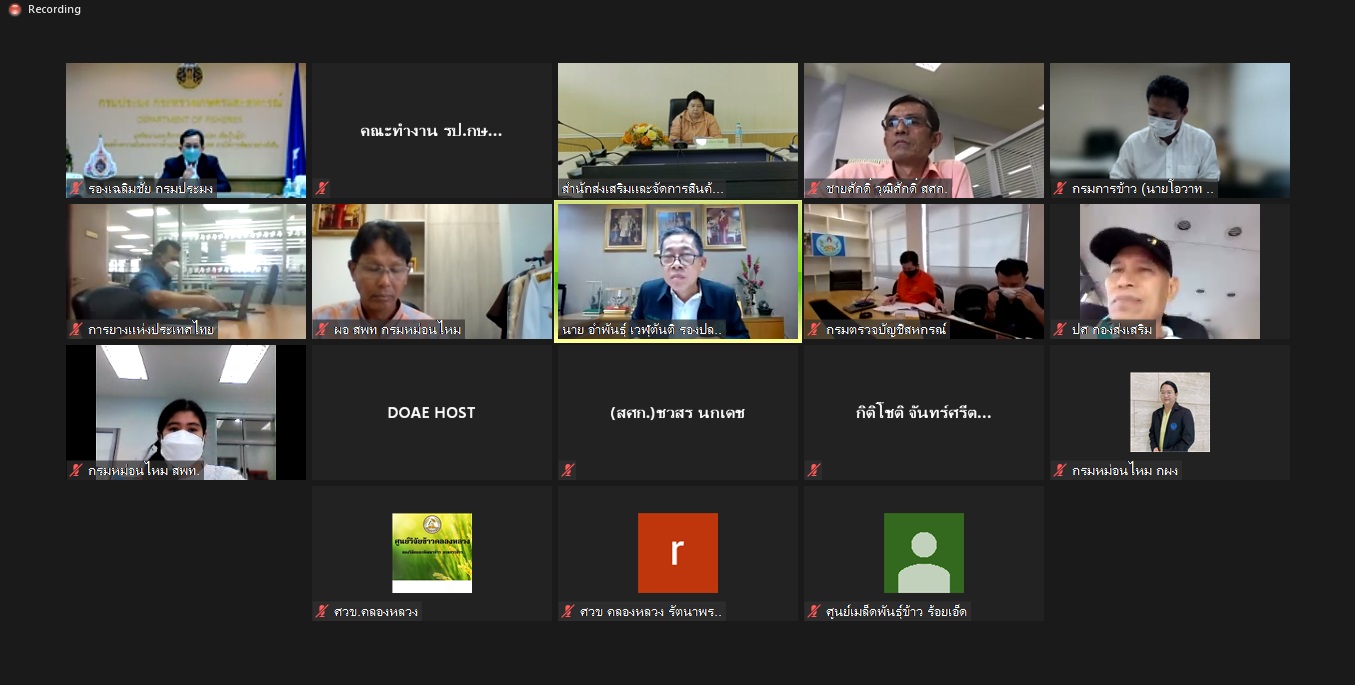Click the green default profile avatar
Screen dimensions: 1355x685
[924, 553]
